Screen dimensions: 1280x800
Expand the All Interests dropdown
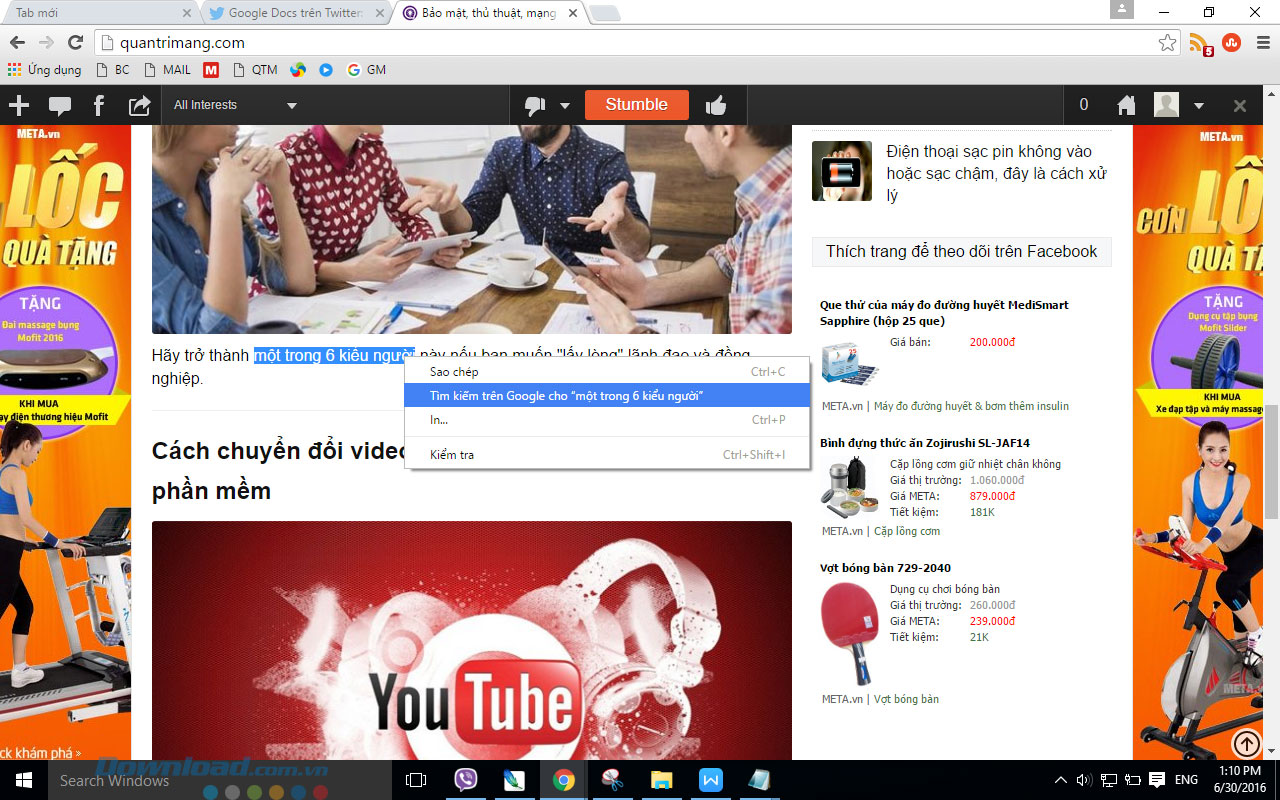(x=235, y=105)
